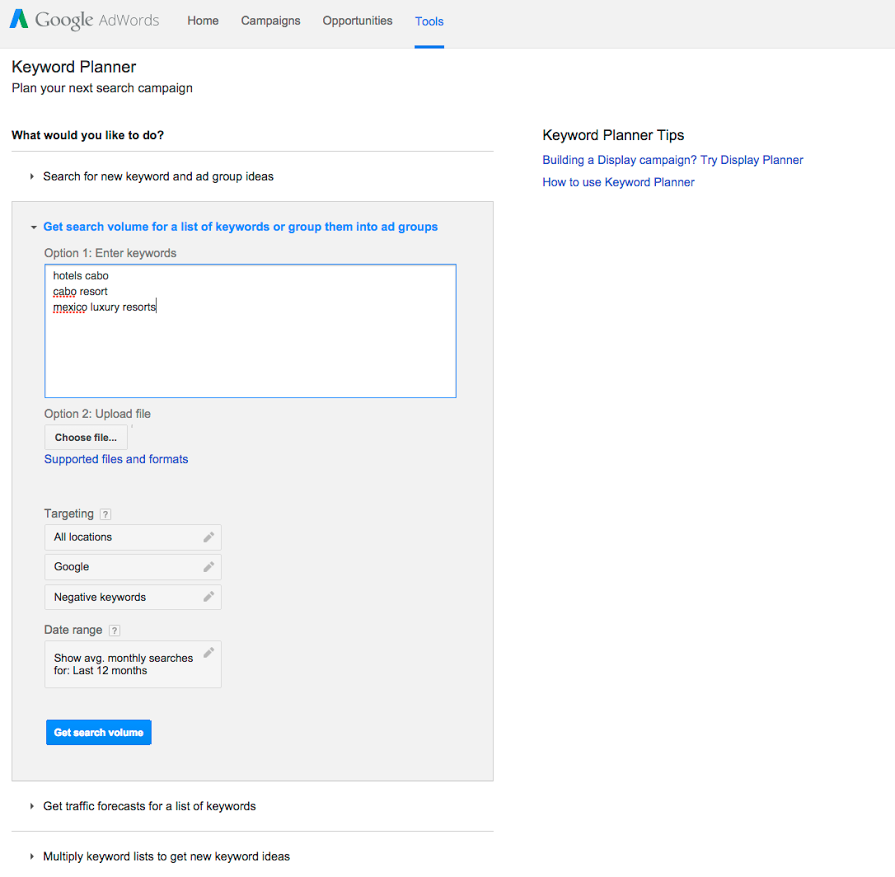Select the Tools tab

429,21
